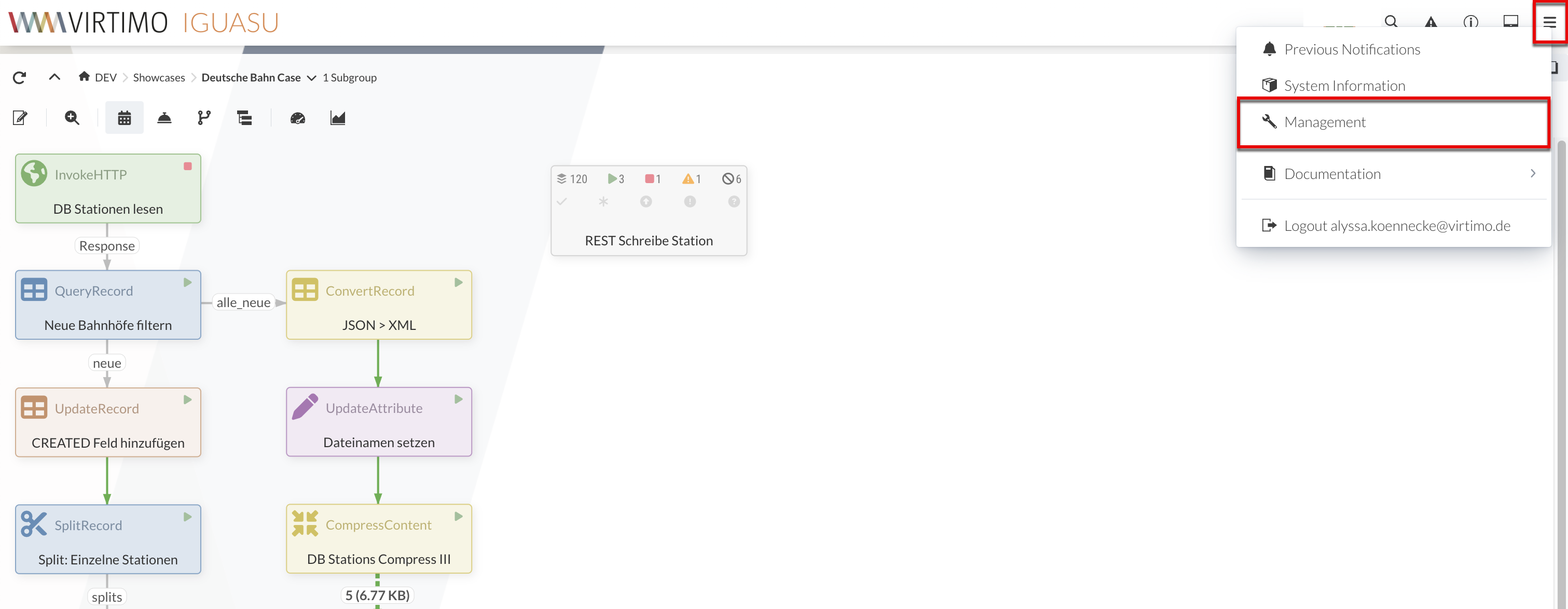
Task: Click the pencil/edit icon top-left
Action: 19,118
